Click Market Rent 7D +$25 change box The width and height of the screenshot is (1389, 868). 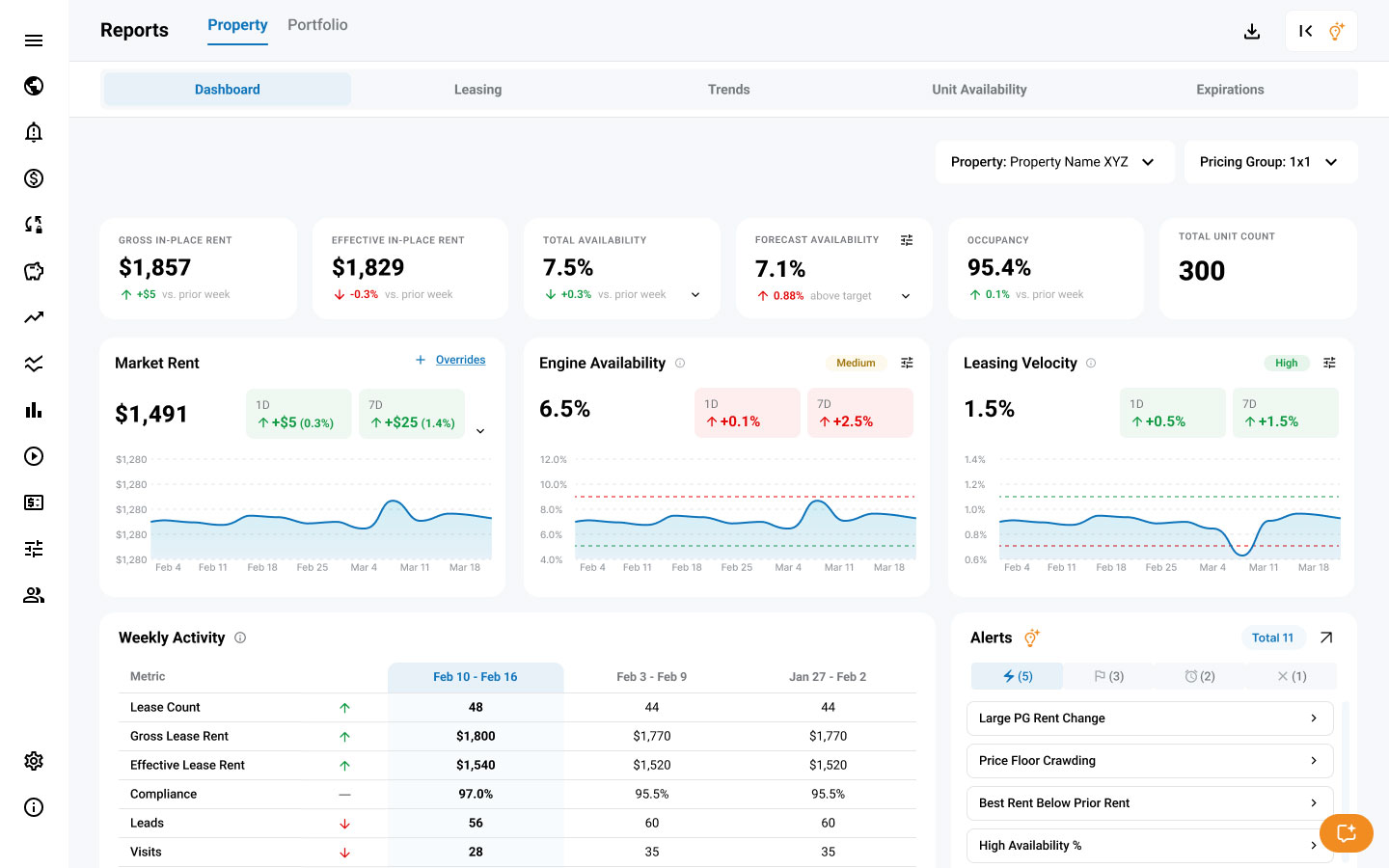tap(412, 413)
